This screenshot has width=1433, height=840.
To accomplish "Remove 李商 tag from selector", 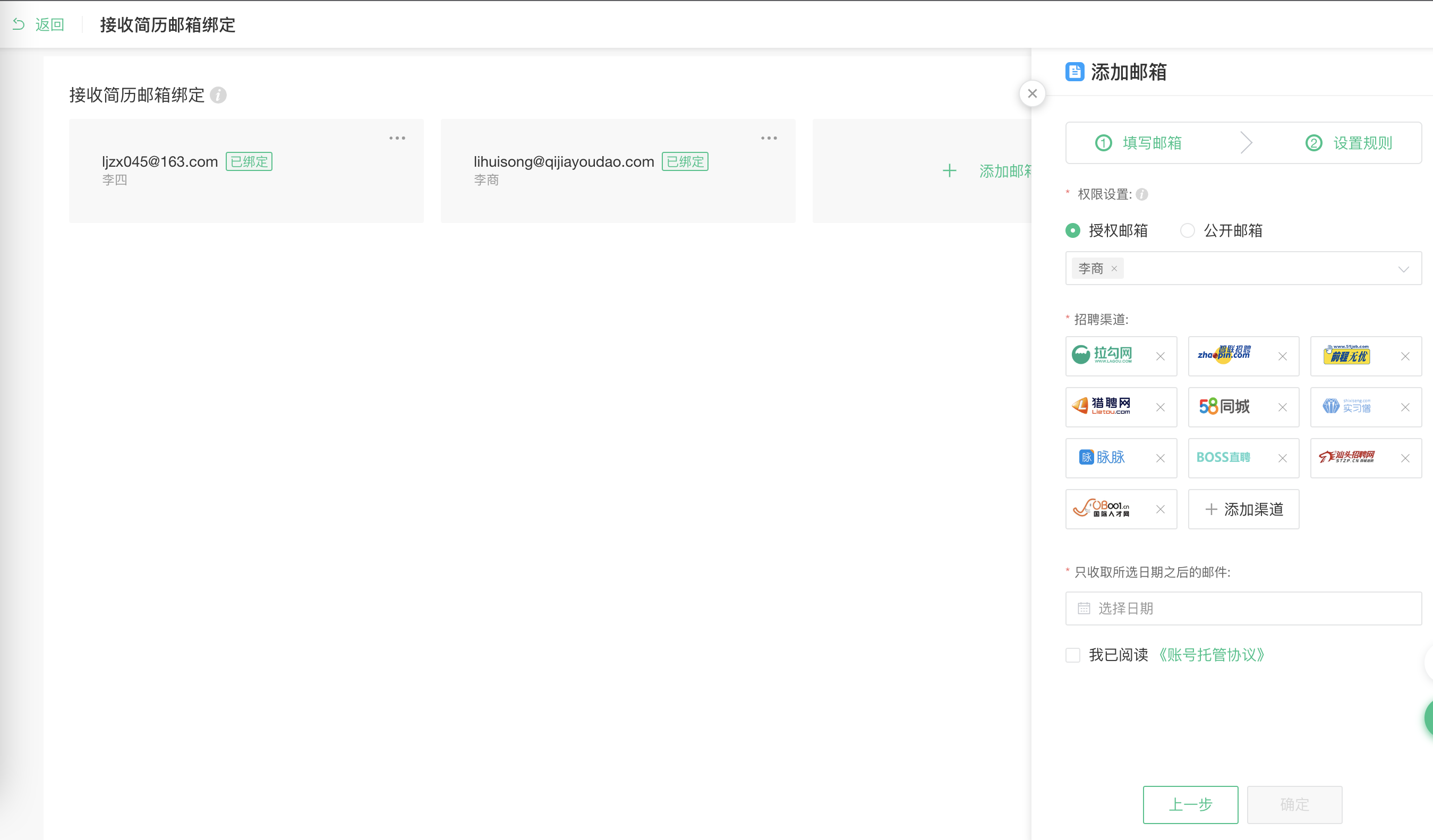I will [x=1114, y=268].
